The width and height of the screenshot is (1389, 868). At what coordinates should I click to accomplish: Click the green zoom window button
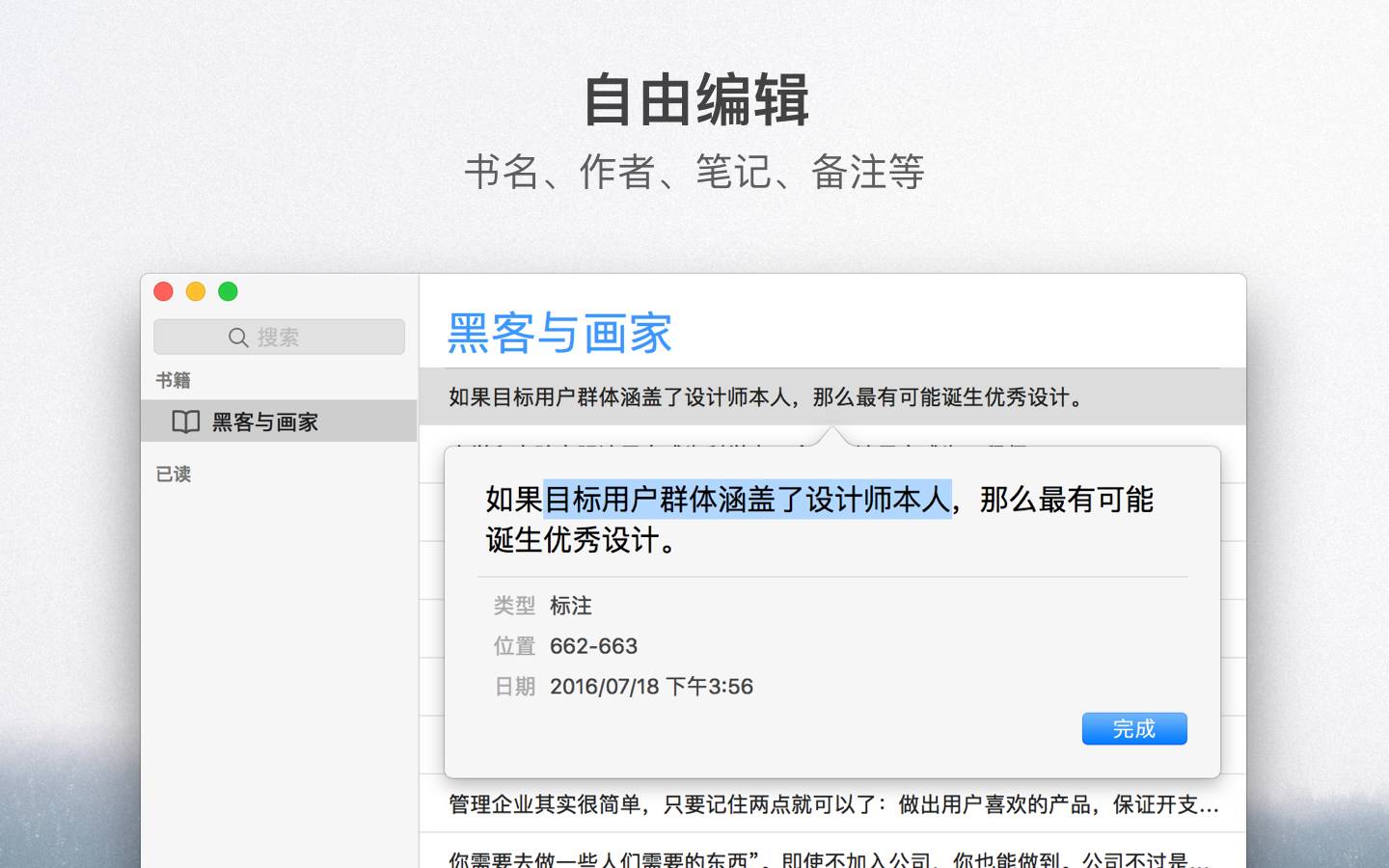[x=228, y=291]
